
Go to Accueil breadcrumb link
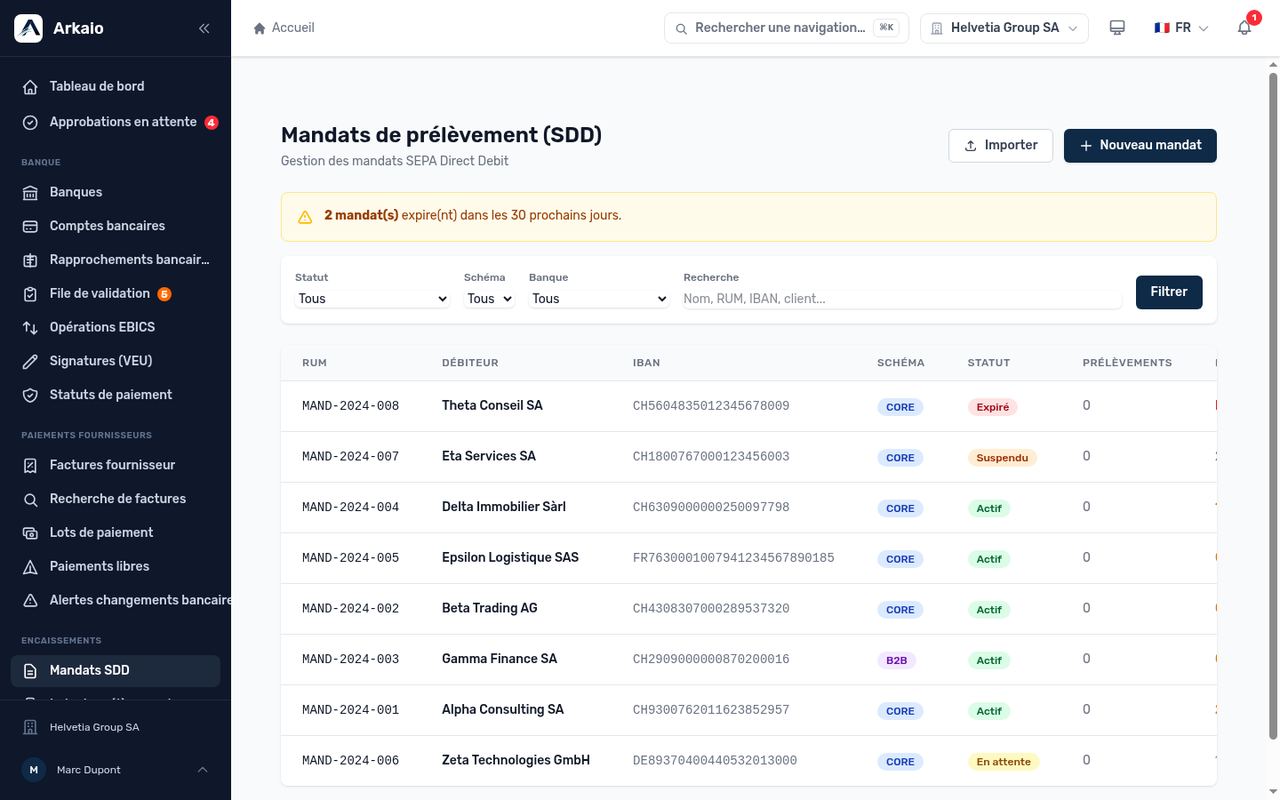tap(284, 28)
